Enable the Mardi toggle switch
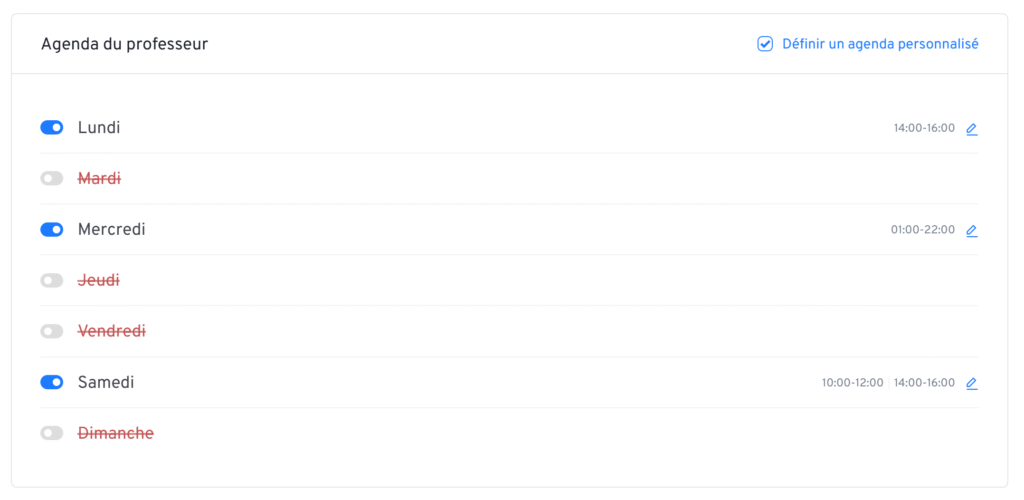The height and width of the screenshot is (500, 1024). [52, 179]
